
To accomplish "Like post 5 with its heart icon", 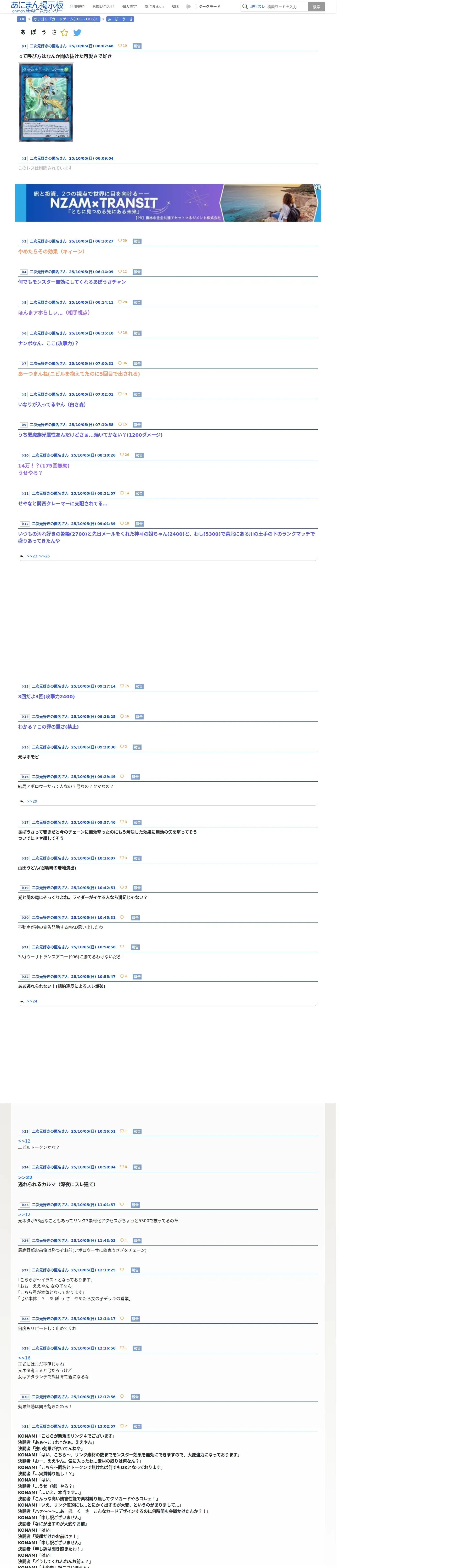I will [x=120, y=302].
